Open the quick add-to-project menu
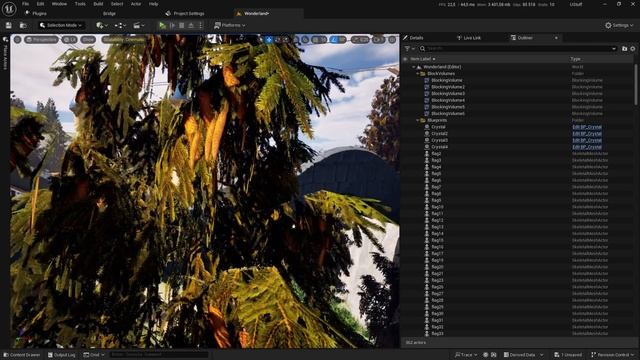640x360 pixels. pos(102,25)
